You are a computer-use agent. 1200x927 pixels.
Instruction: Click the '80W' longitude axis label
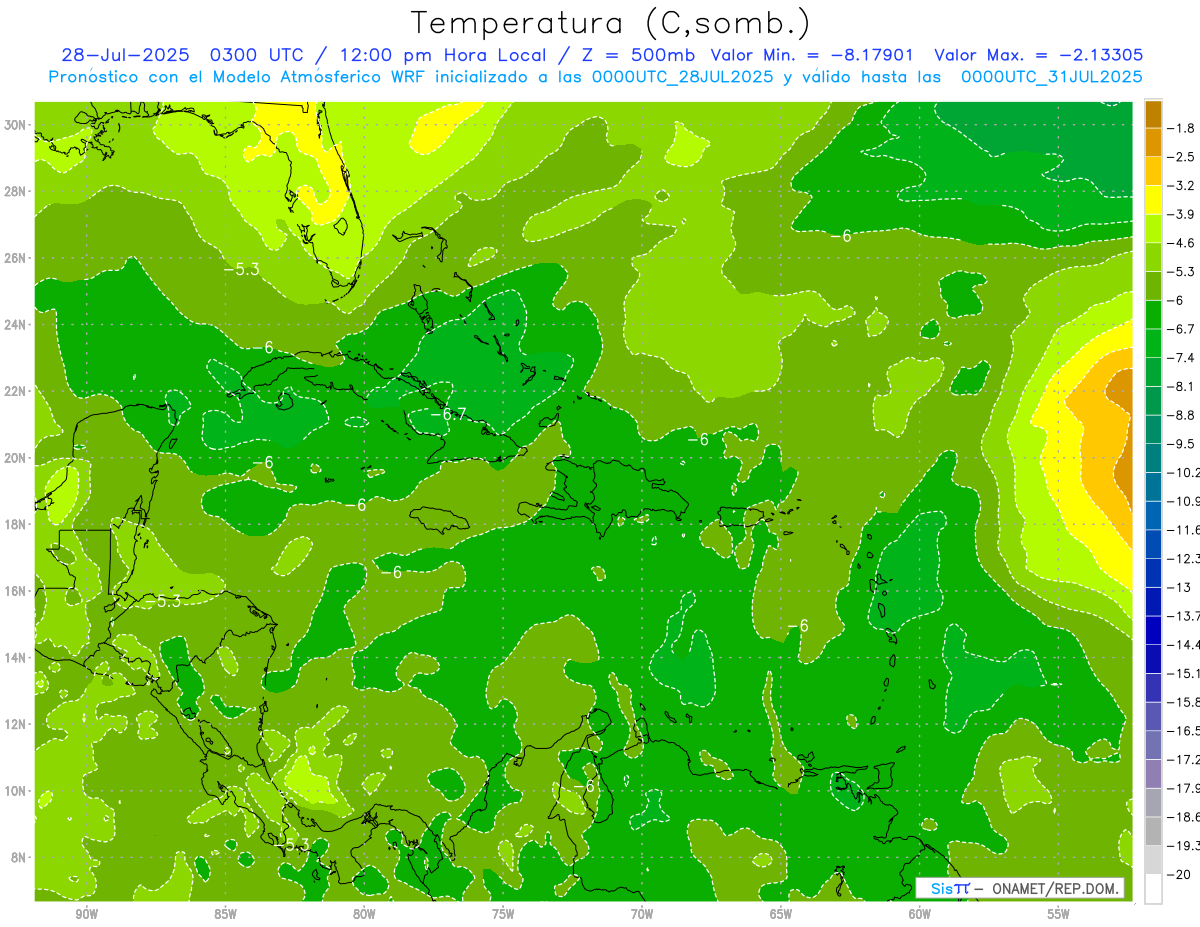(x=364, y=915)
